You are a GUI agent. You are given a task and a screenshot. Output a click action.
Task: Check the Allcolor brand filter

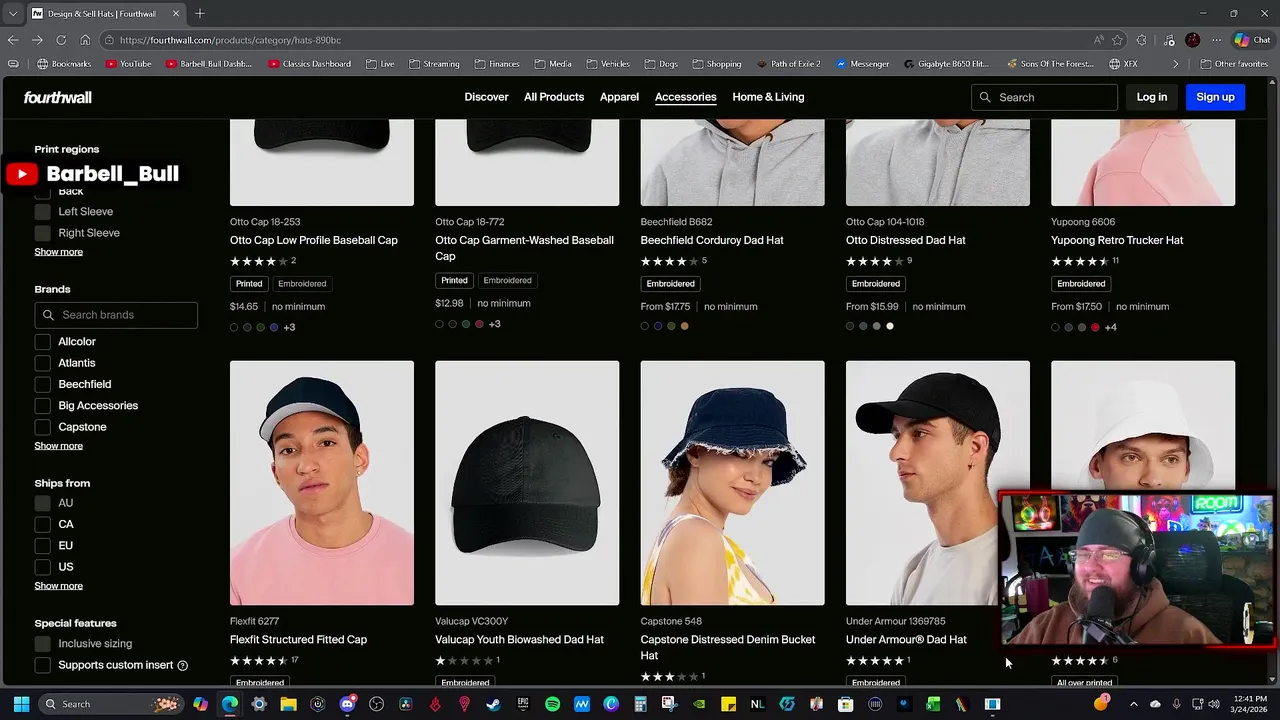click(42, 342)
